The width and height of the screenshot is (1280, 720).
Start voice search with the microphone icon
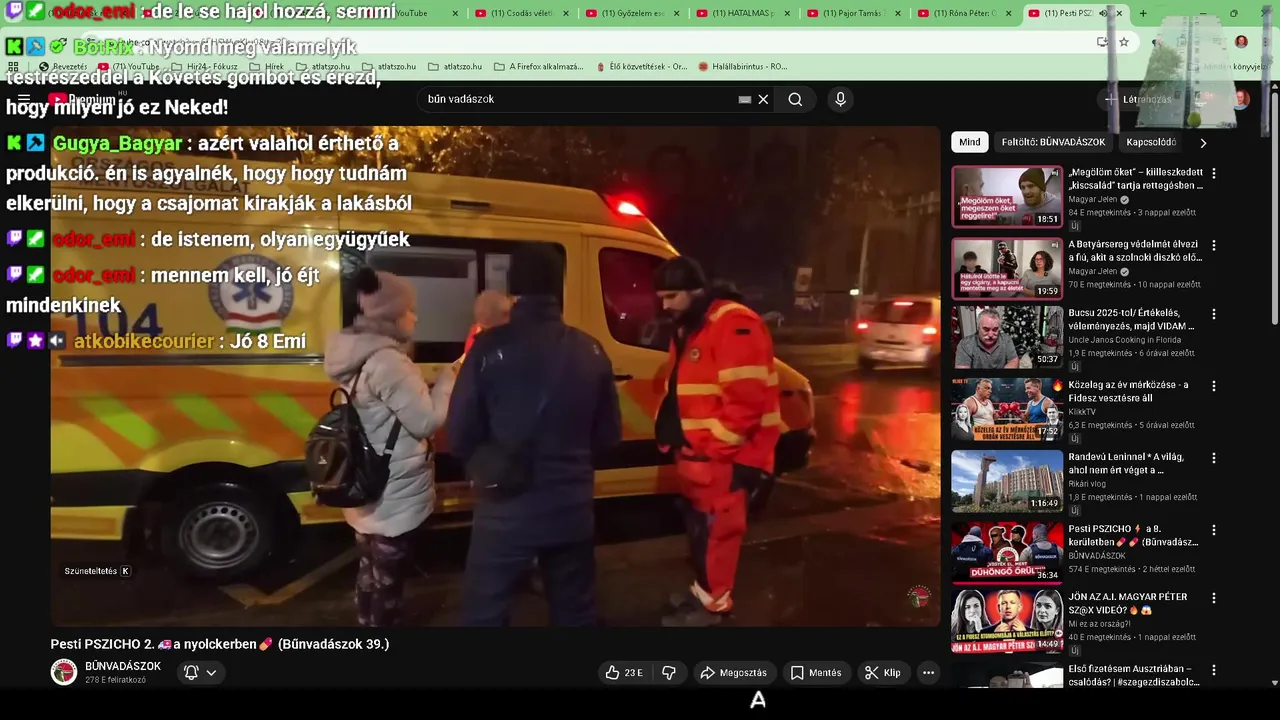tap(840, 99)
